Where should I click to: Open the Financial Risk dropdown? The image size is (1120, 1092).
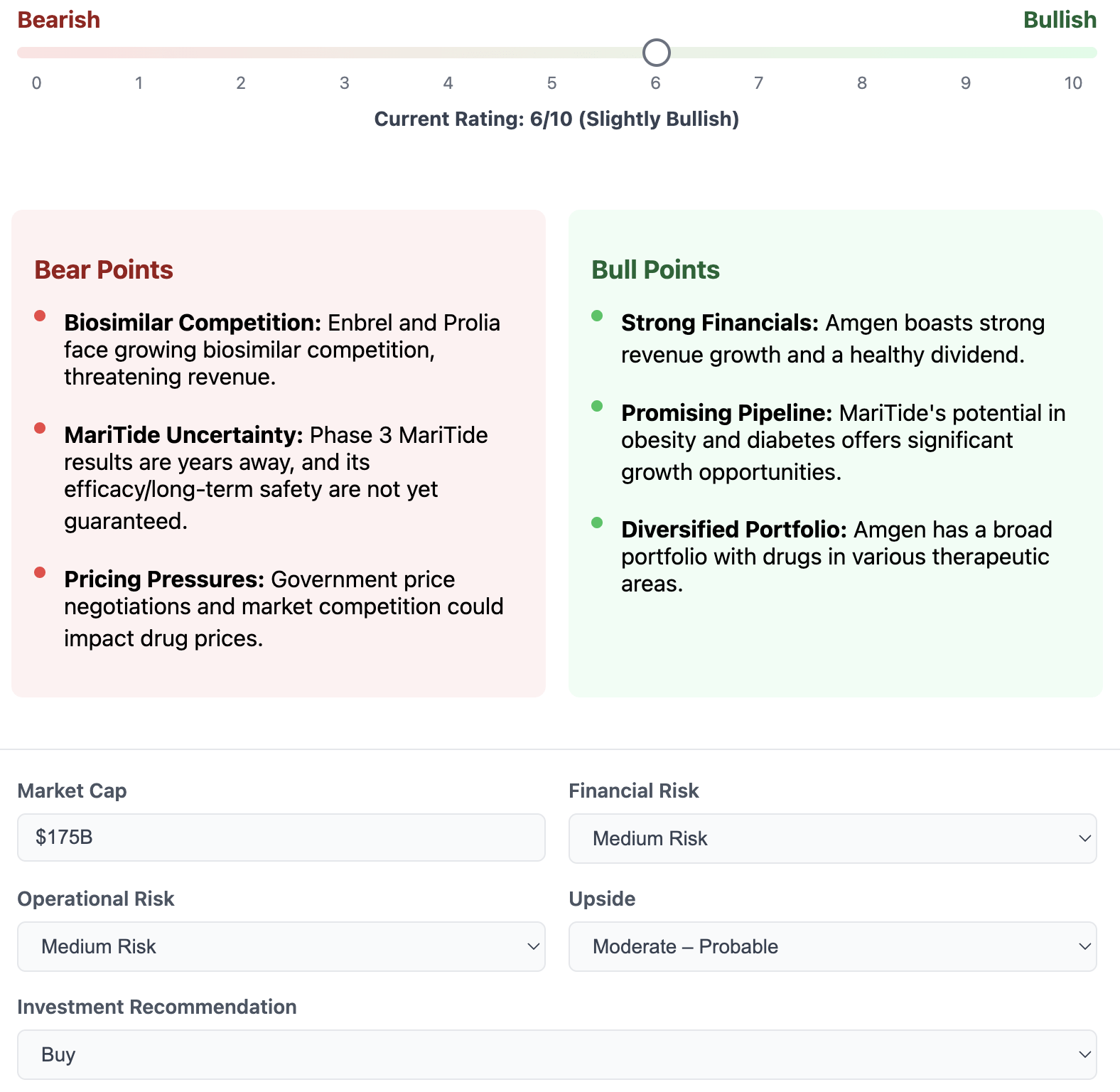[x=832, y=839]
